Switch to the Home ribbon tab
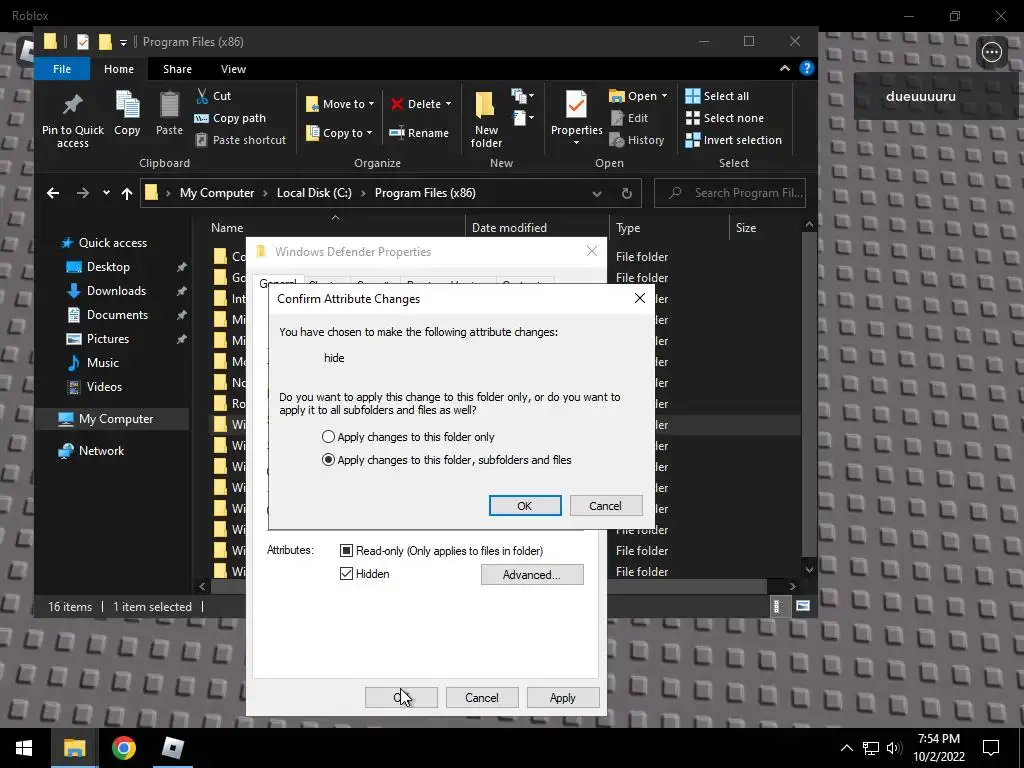Screen dimensions: 1024x768 119,69
